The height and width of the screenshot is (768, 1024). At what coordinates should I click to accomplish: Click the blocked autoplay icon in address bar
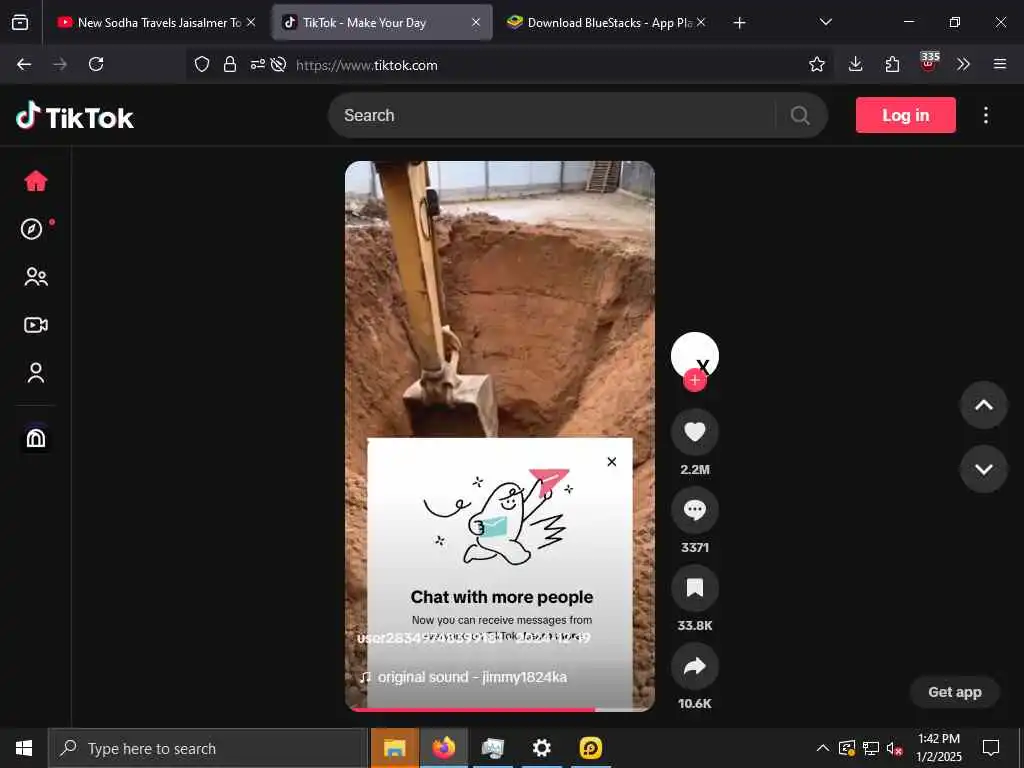click(x=279, y=64)
